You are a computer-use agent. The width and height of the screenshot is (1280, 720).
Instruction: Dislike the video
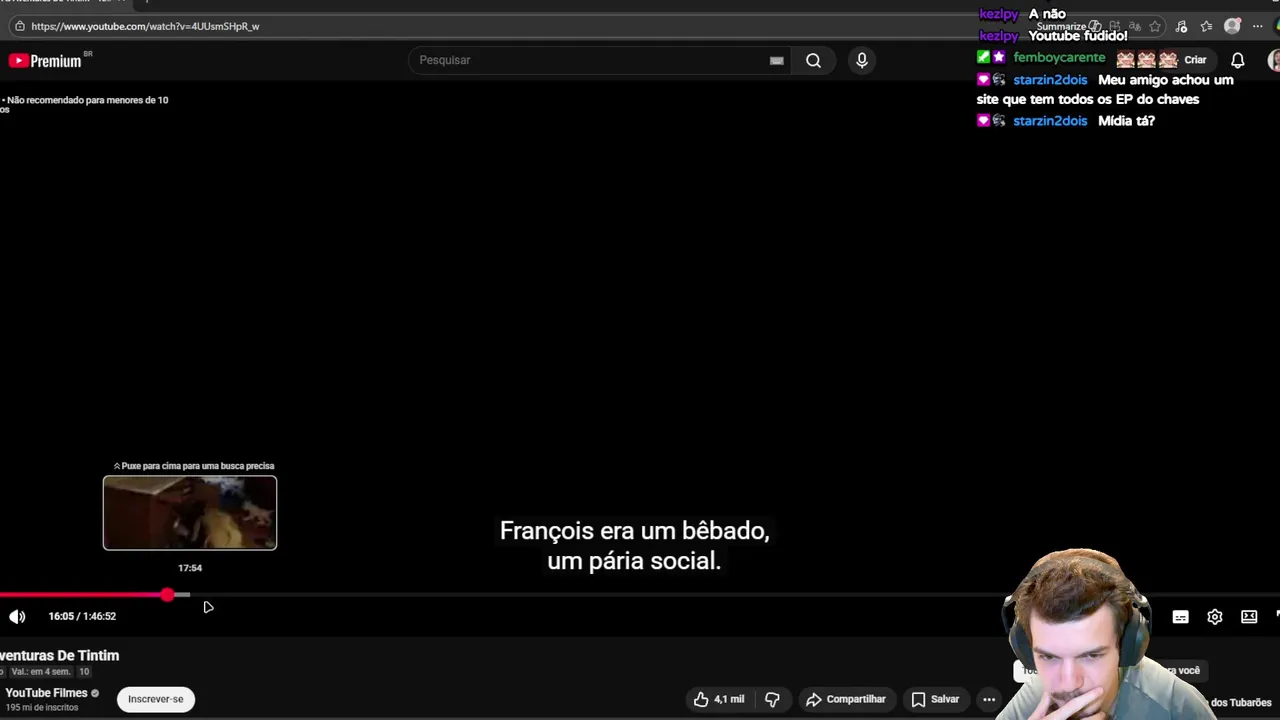coord(772,699)
